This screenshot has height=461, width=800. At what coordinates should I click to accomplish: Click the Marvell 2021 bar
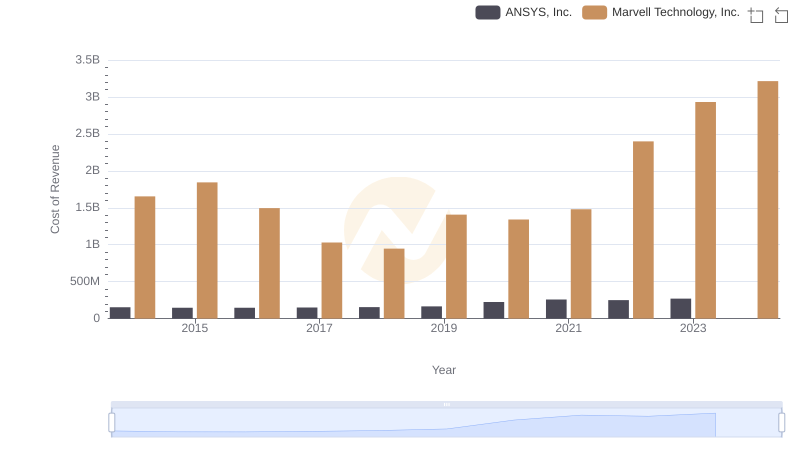tap(581, 264)
